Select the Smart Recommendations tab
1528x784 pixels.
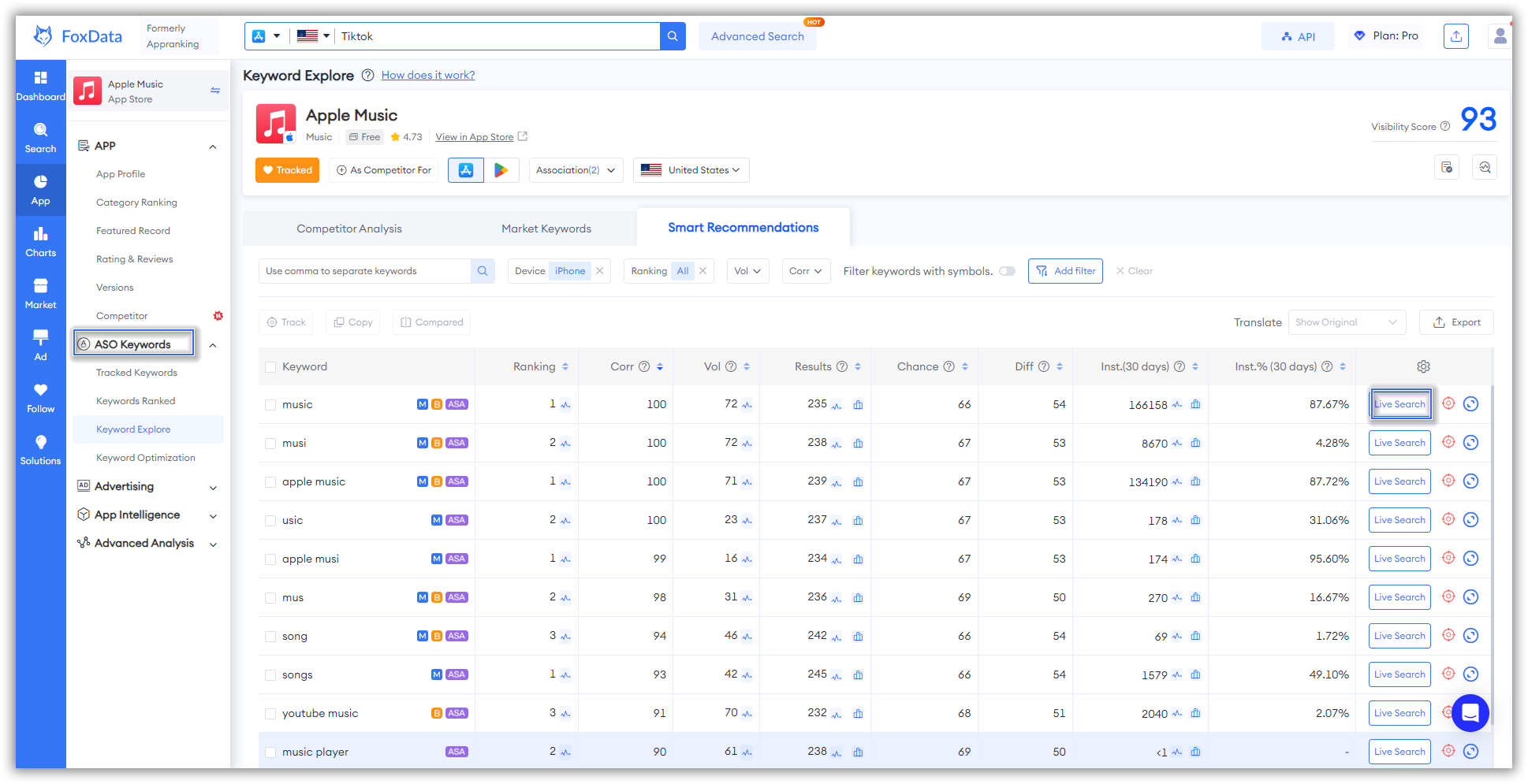[x=744, y=228]
